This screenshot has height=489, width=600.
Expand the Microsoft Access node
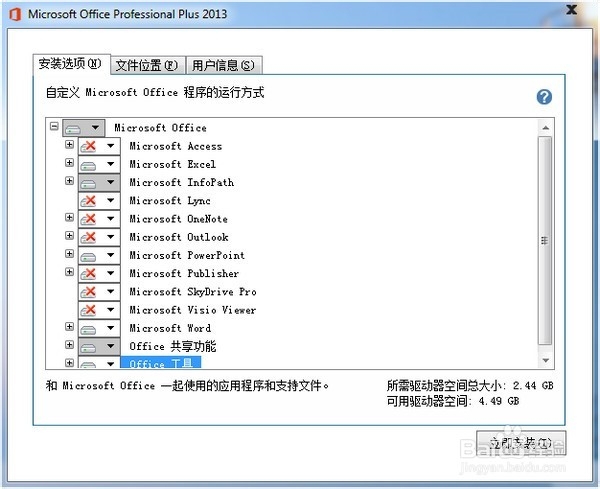[69, 144]
